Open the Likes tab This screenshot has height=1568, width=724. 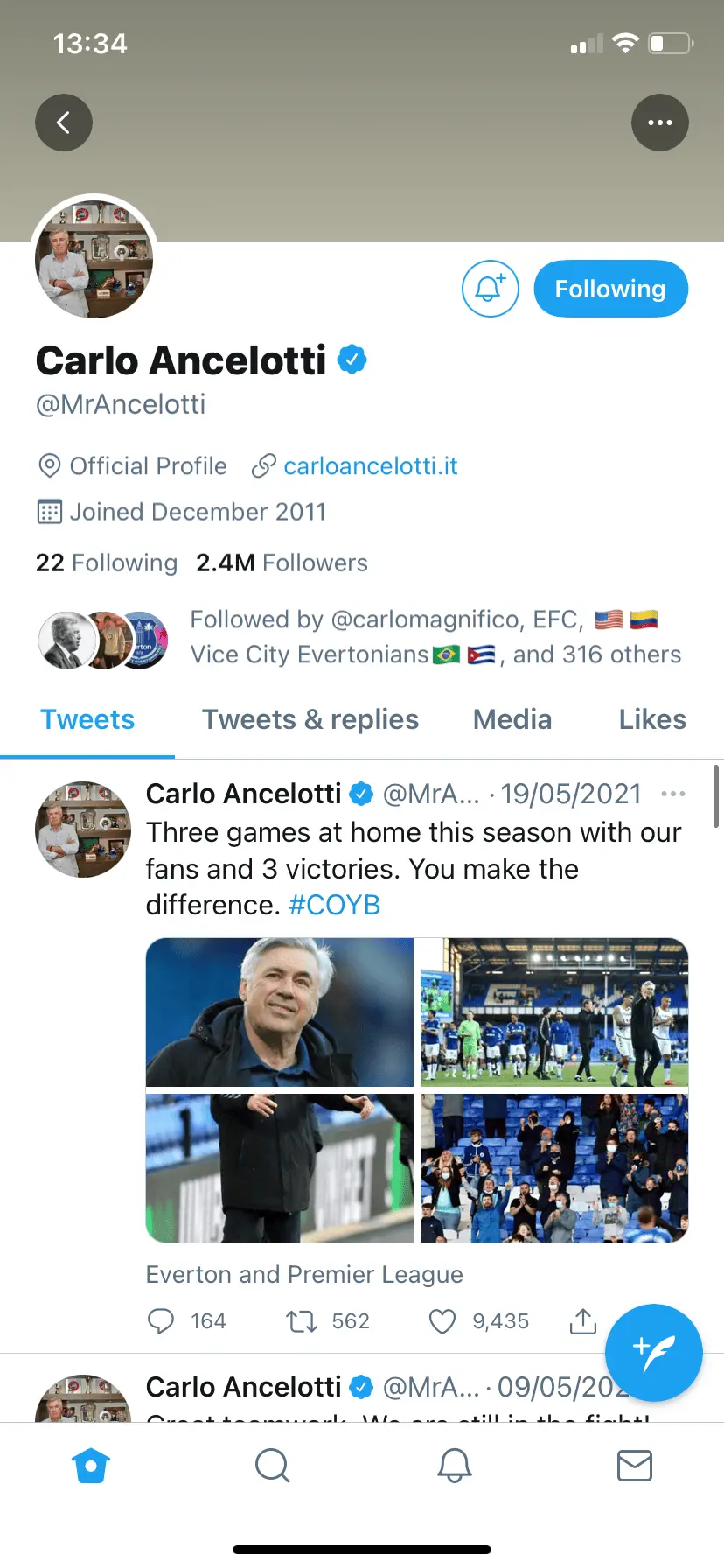point(652,719)
